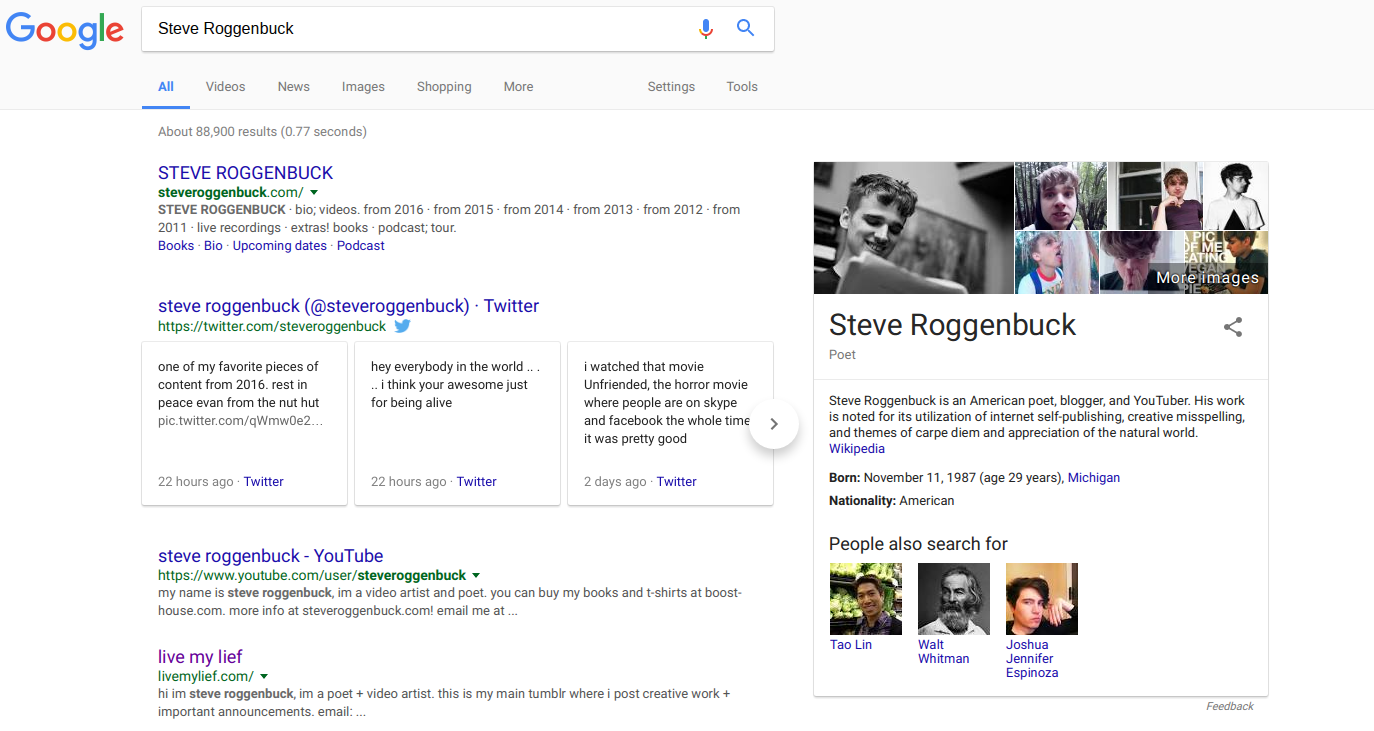Click into the search box text field
Screen dimensions: 1374x731
(420, 29)
